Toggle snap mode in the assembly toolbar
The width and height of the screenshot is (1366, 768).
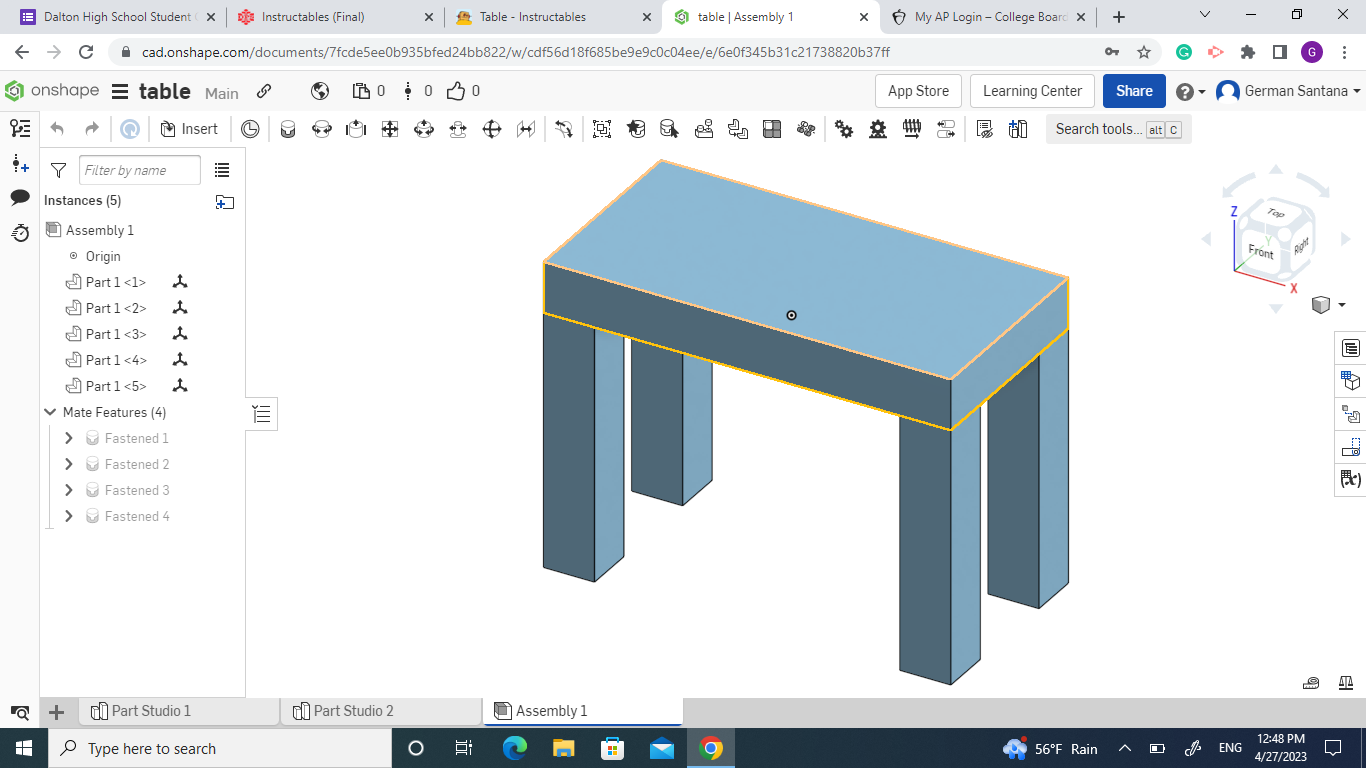561,129
